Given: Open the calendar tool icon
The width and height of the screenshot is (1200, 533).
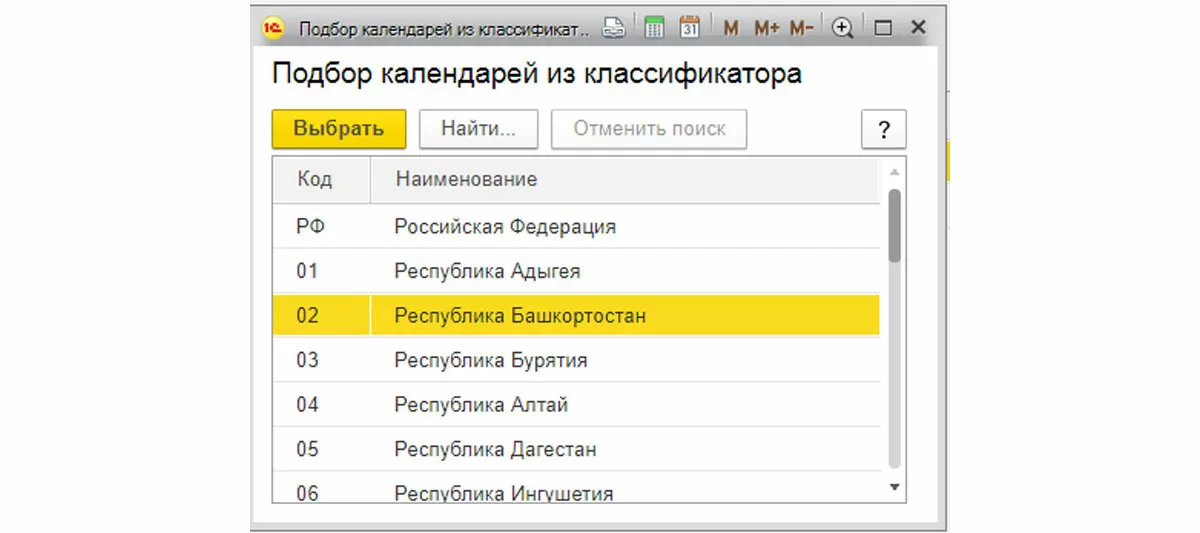Looking at the screenshot, I should (690, 28).
